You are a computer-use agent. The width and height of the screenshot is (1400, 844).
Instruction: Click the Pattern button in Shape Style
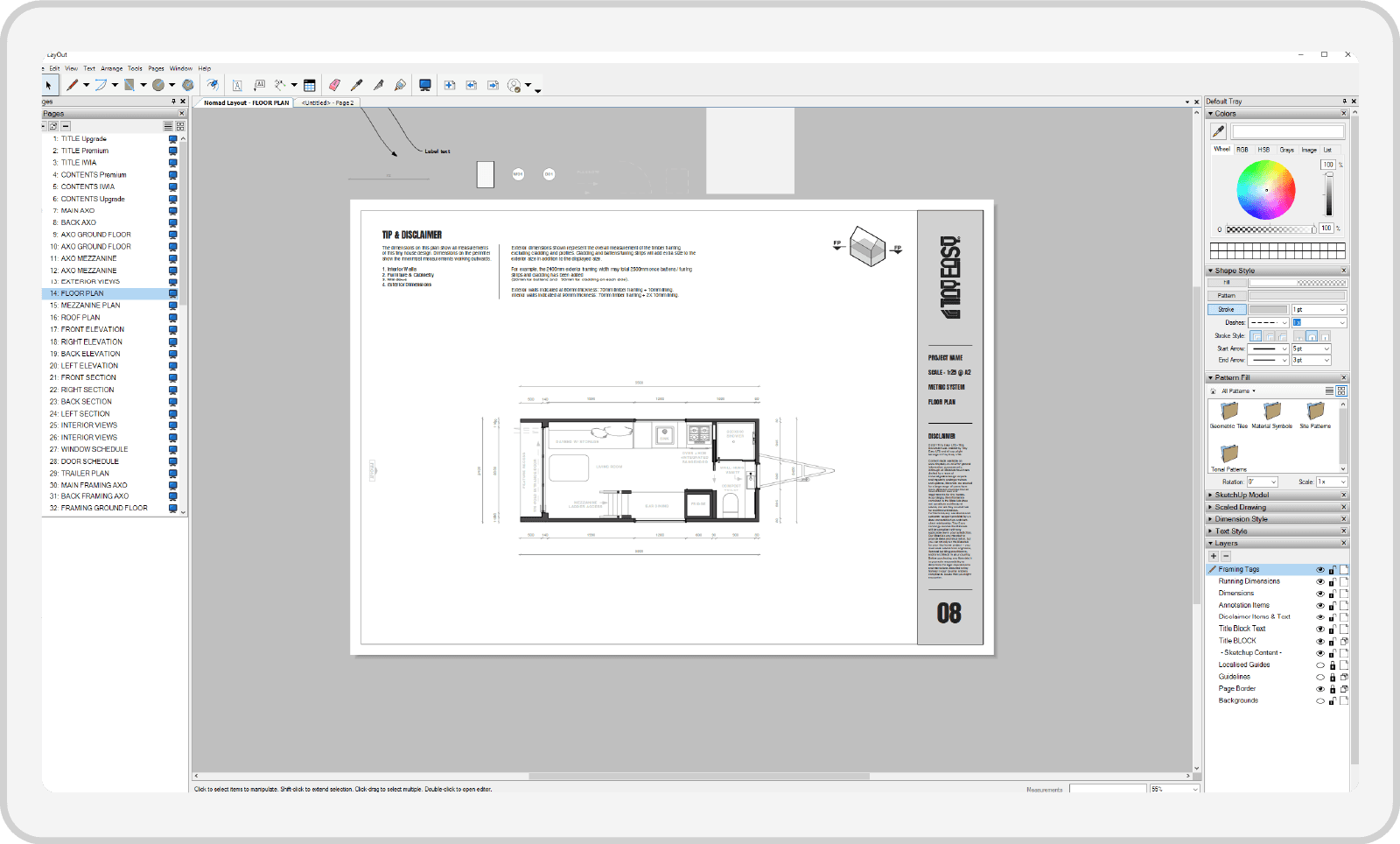pos(1227,296)
